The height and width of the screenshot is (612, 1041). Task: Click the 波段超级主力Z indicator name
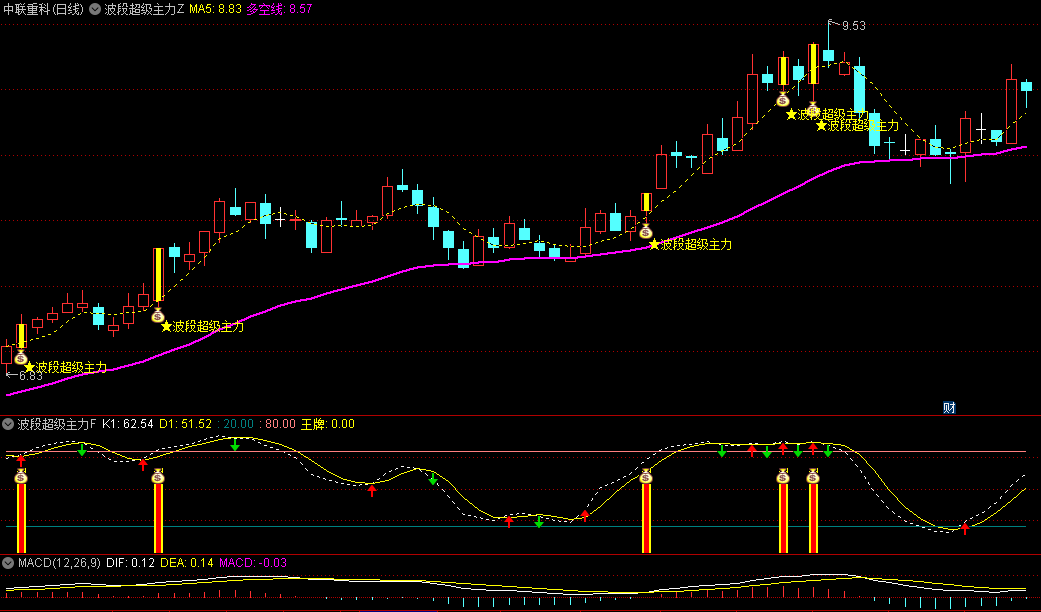(144, 9)
